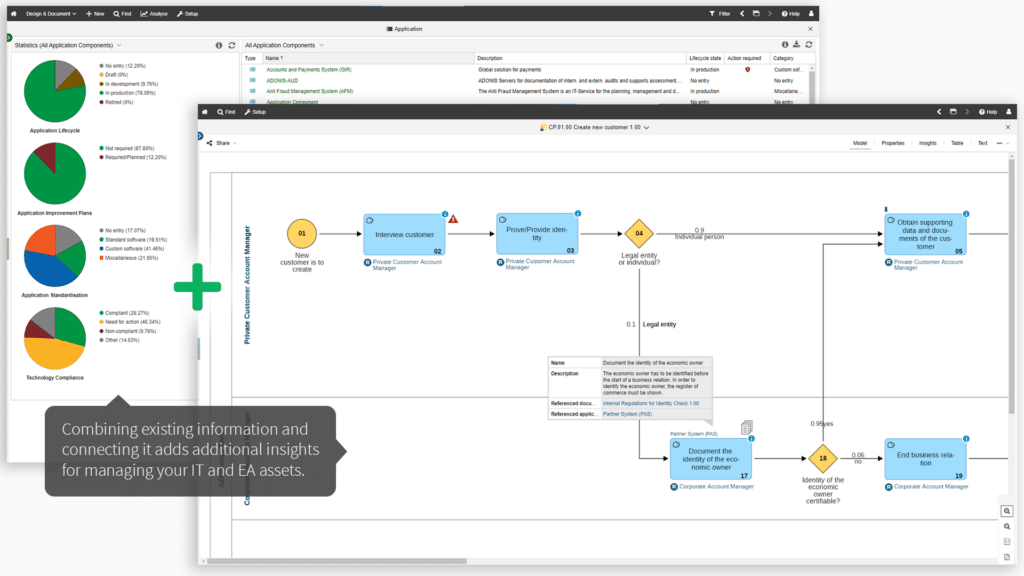Screen dimensions: 1024x576
Task: Refresh the Statistics panel
Action: pos(230,45)
